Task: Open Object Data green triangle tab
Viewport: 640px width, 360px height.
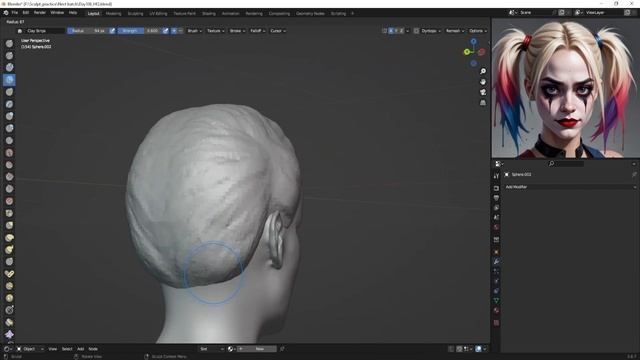Action: point(496,300)
